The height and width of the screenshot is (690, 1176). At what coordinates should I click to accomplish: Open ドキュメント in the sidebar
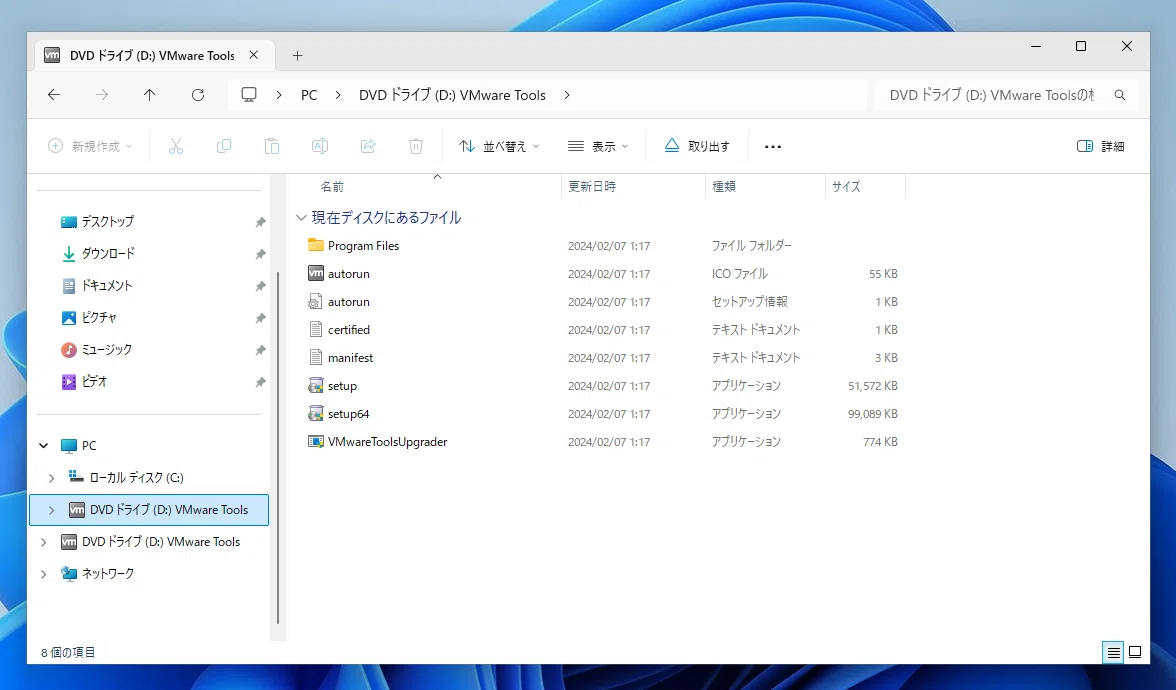[x=106, y=286]
